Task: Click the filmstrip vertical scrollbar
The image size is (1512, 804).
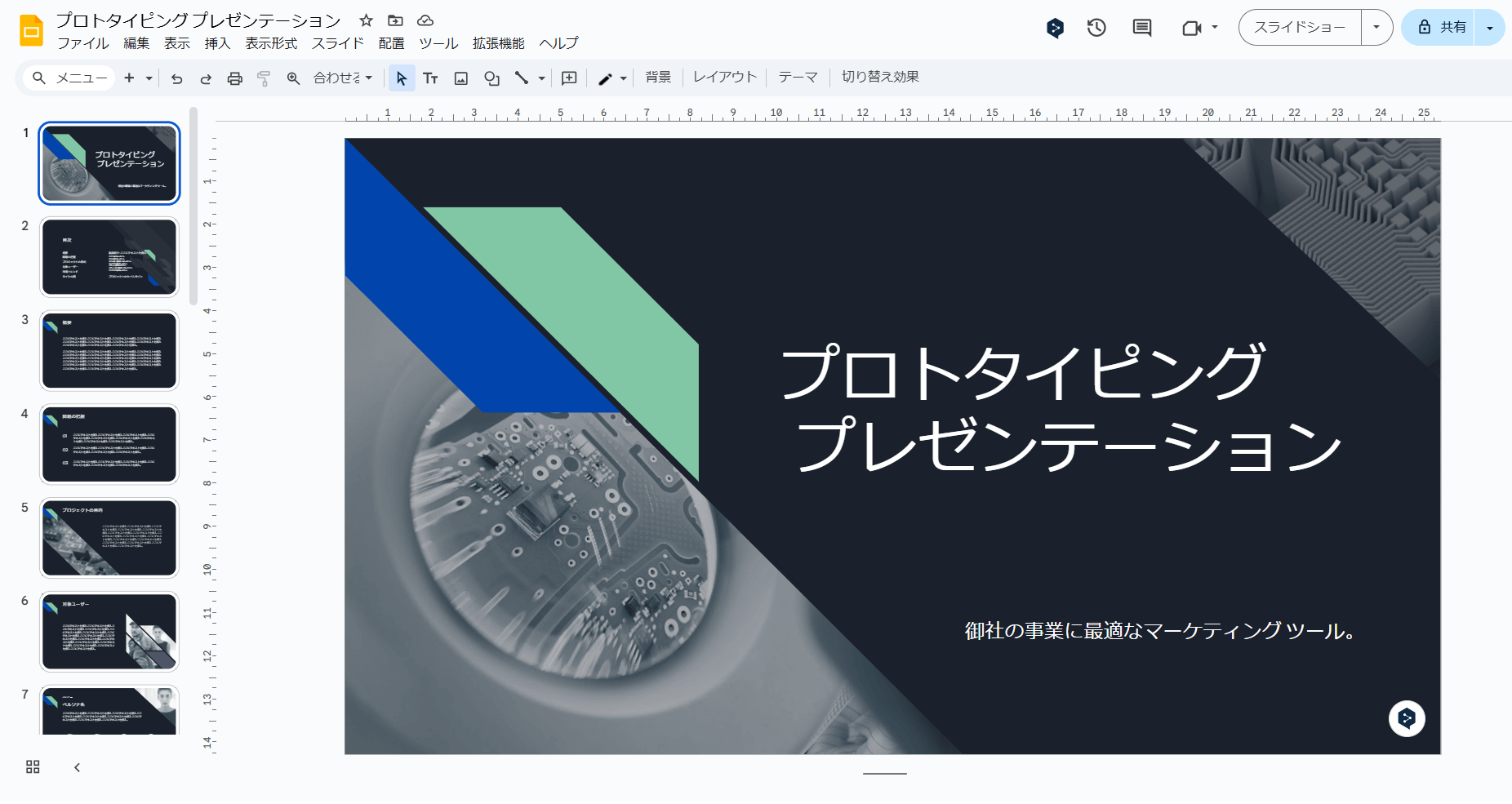Action: point(193,206)
